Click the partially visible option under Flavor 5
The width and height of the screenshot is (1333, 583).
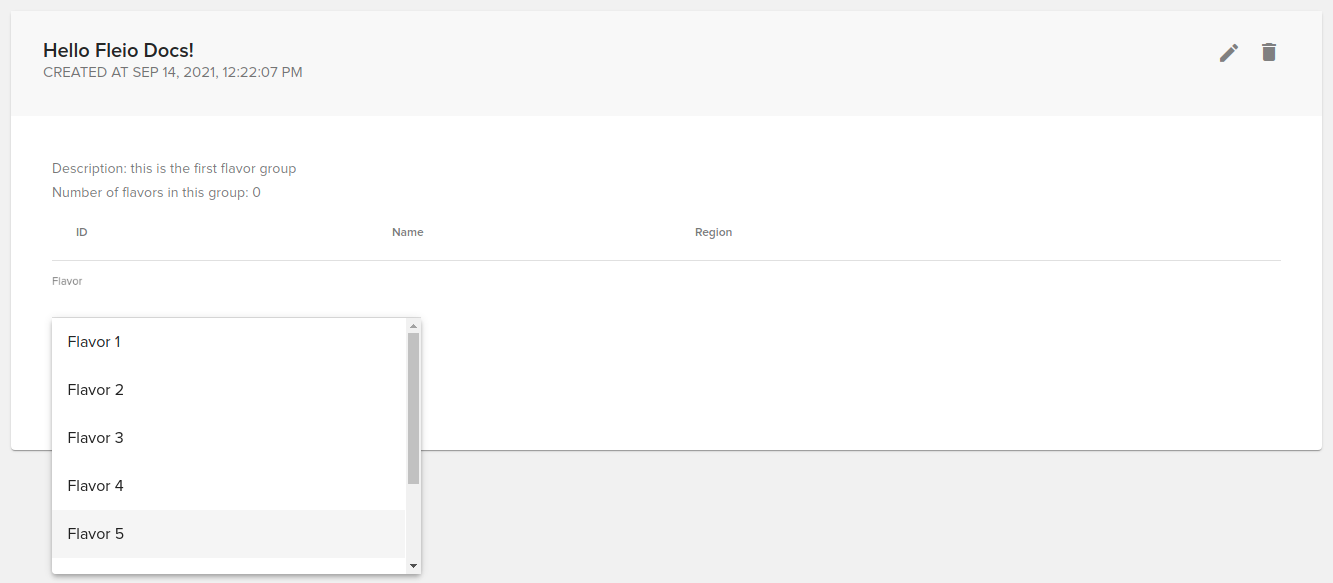[x=228, y=566]
